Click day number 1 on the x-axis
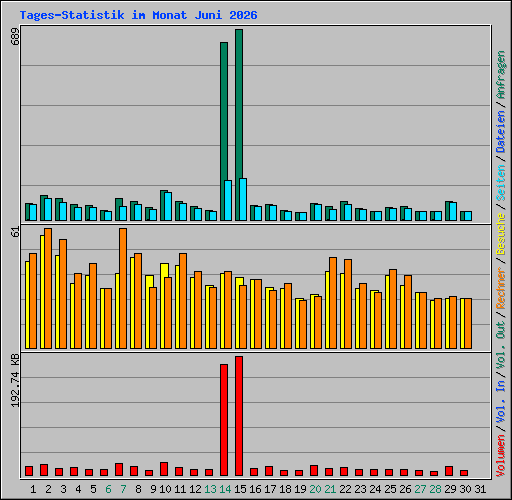 point(33,489)
